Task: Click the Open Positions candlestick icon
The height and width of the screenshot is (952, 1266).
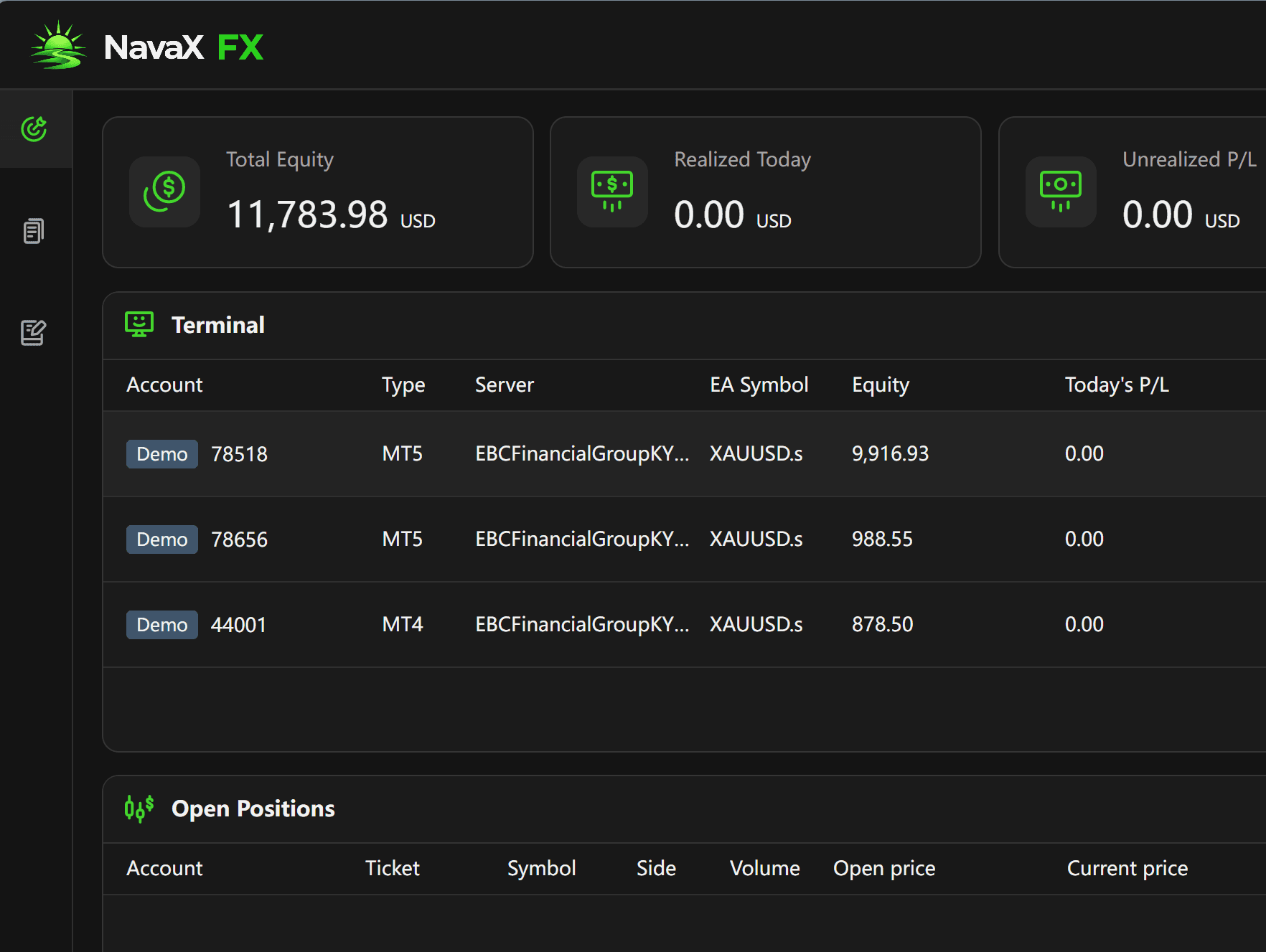Action: pyautogui.click(x=139, y=809)
